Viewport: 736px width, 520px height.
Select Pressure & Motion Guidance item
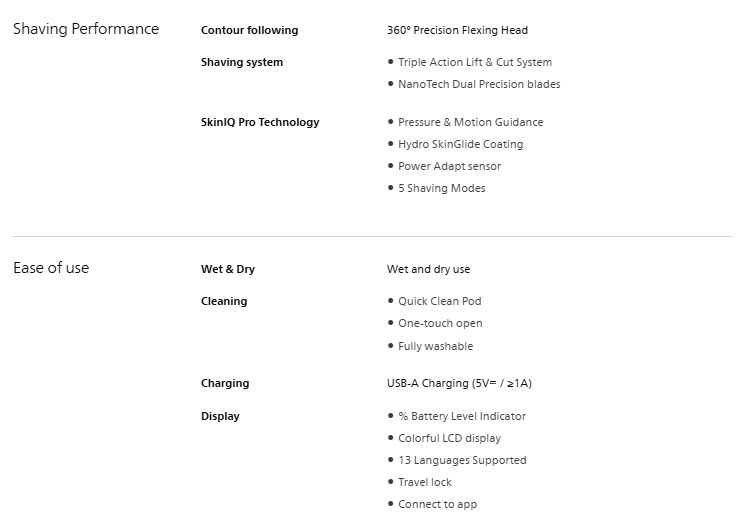(x=470, y=122)
